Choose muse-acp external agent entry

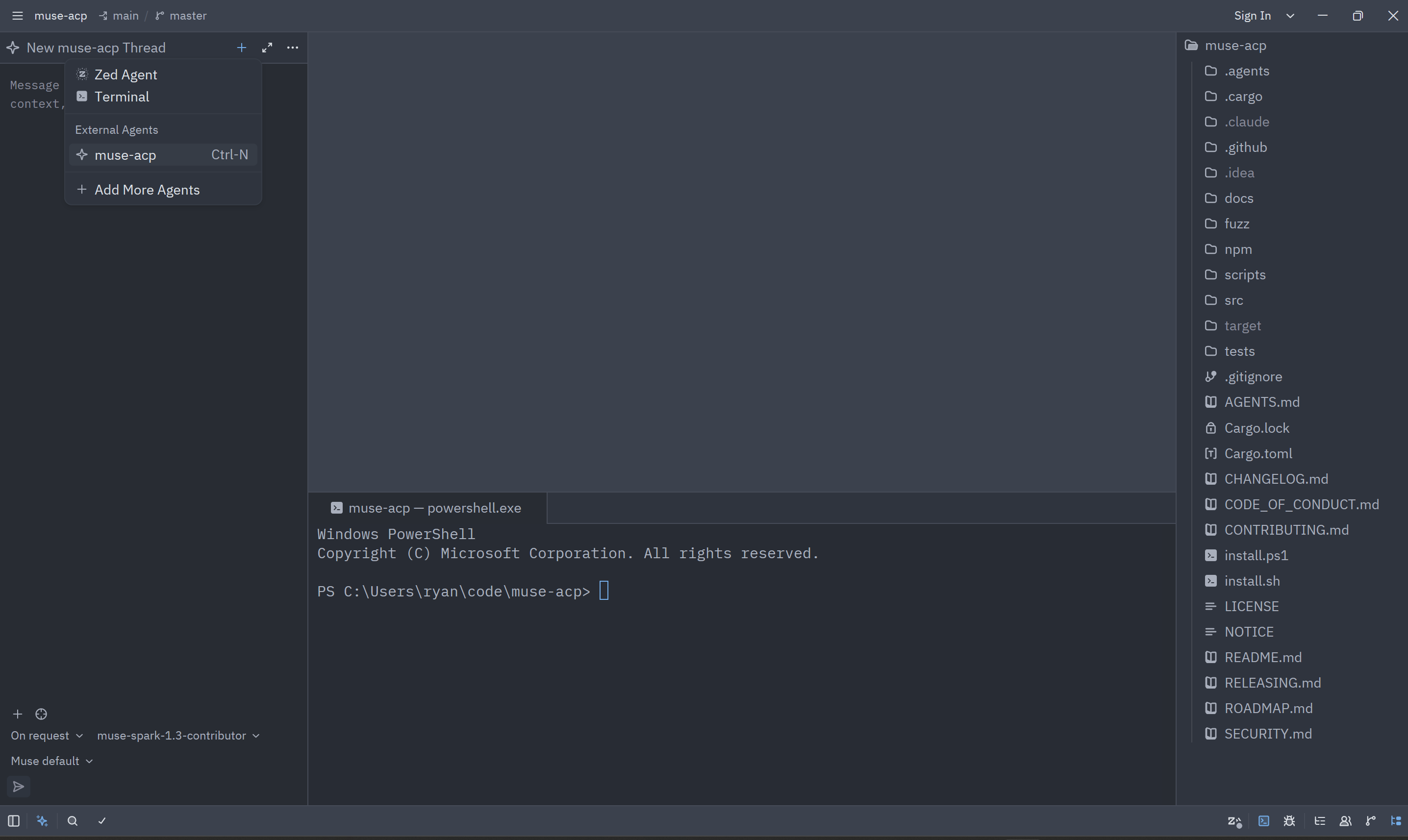click(x=163, y=155)
